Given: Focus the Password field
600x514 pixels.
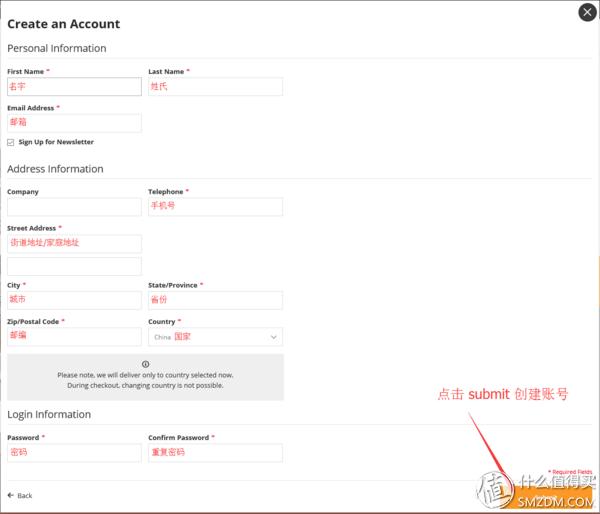Looking at the screenshot, I should tap(74, 453).
